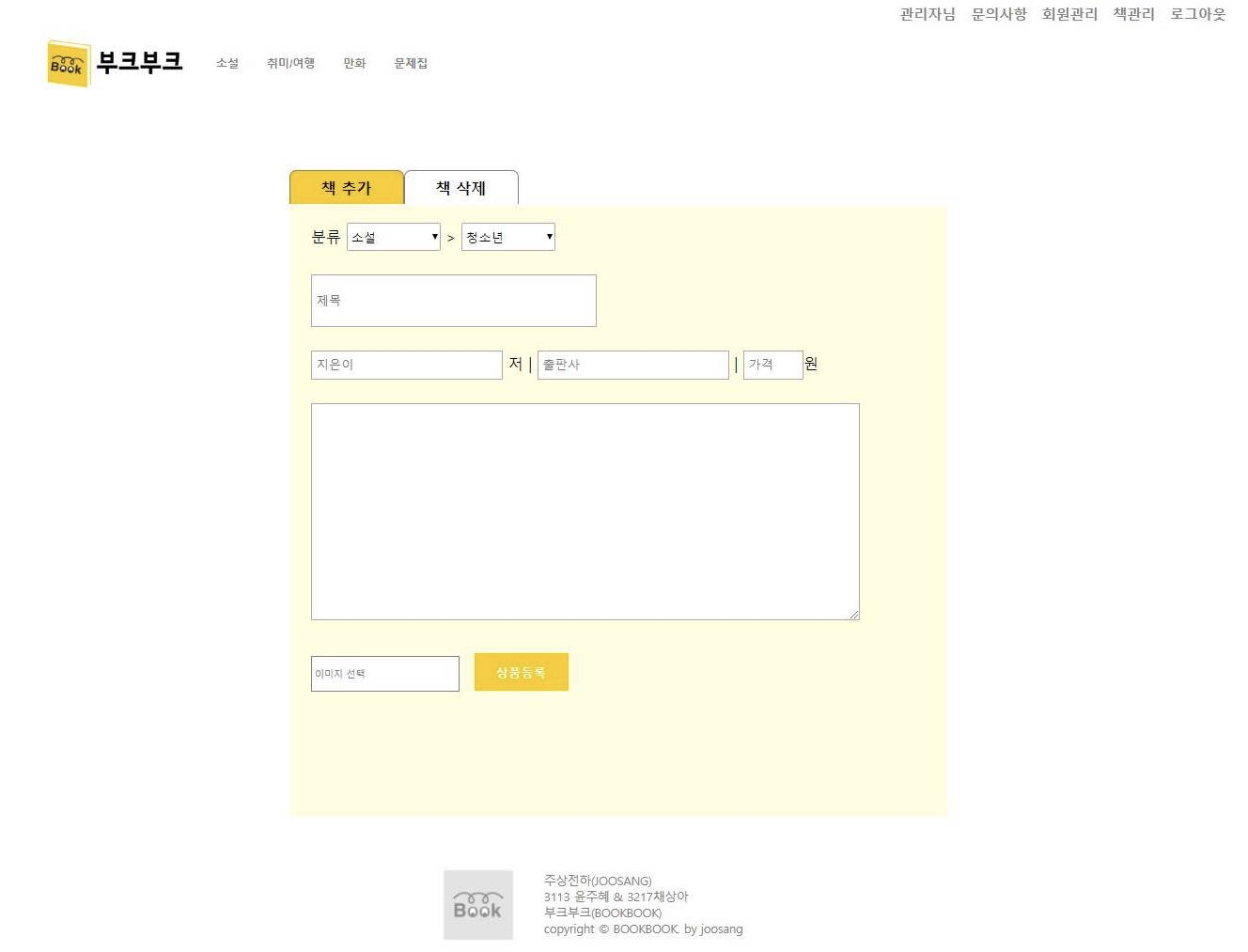Expand the first 분류 combo box arrow
This screenshot has width=1248, height=952.
(x=433, y=237)
